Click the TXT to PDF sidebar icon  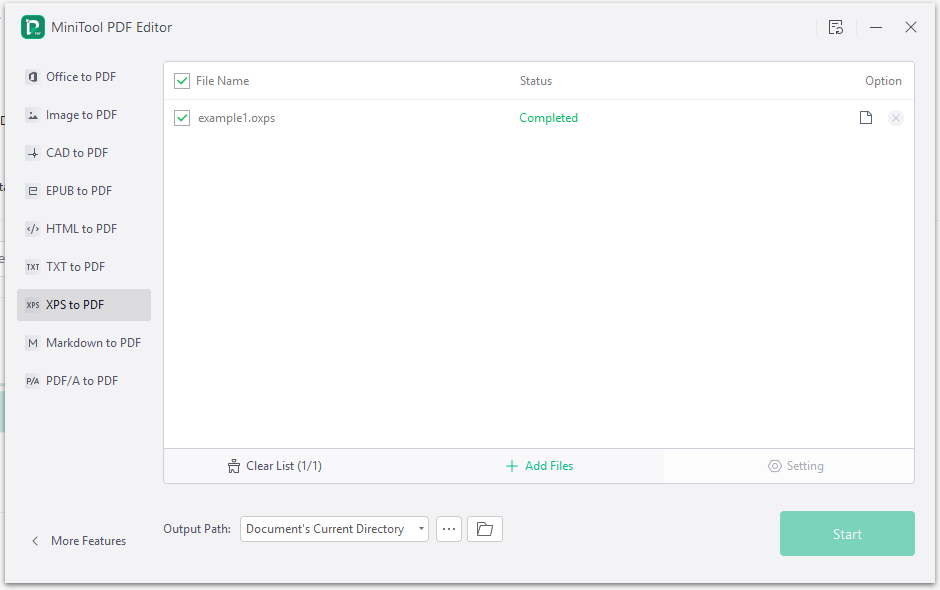[33, 267]
